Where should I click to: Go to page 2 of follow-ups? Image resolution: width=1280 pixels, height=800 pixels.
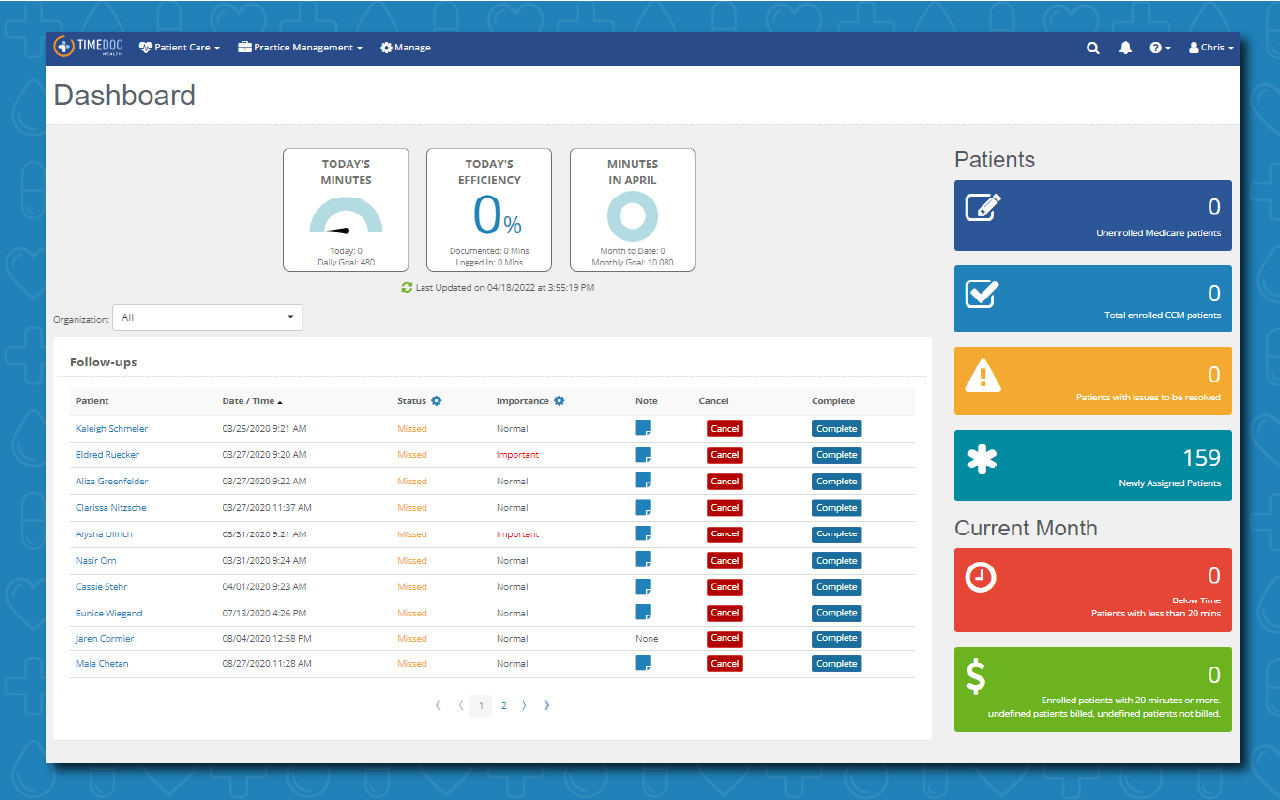click(503, 705)
